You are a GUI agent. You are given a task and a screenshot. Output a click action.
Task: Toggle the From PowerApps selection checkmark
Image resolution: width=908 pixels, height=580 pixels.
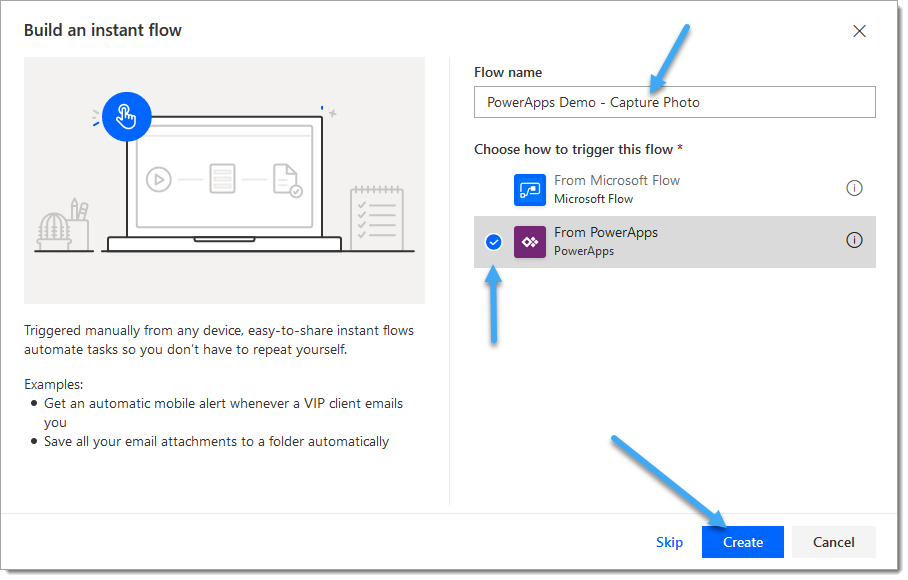point(493,242)
